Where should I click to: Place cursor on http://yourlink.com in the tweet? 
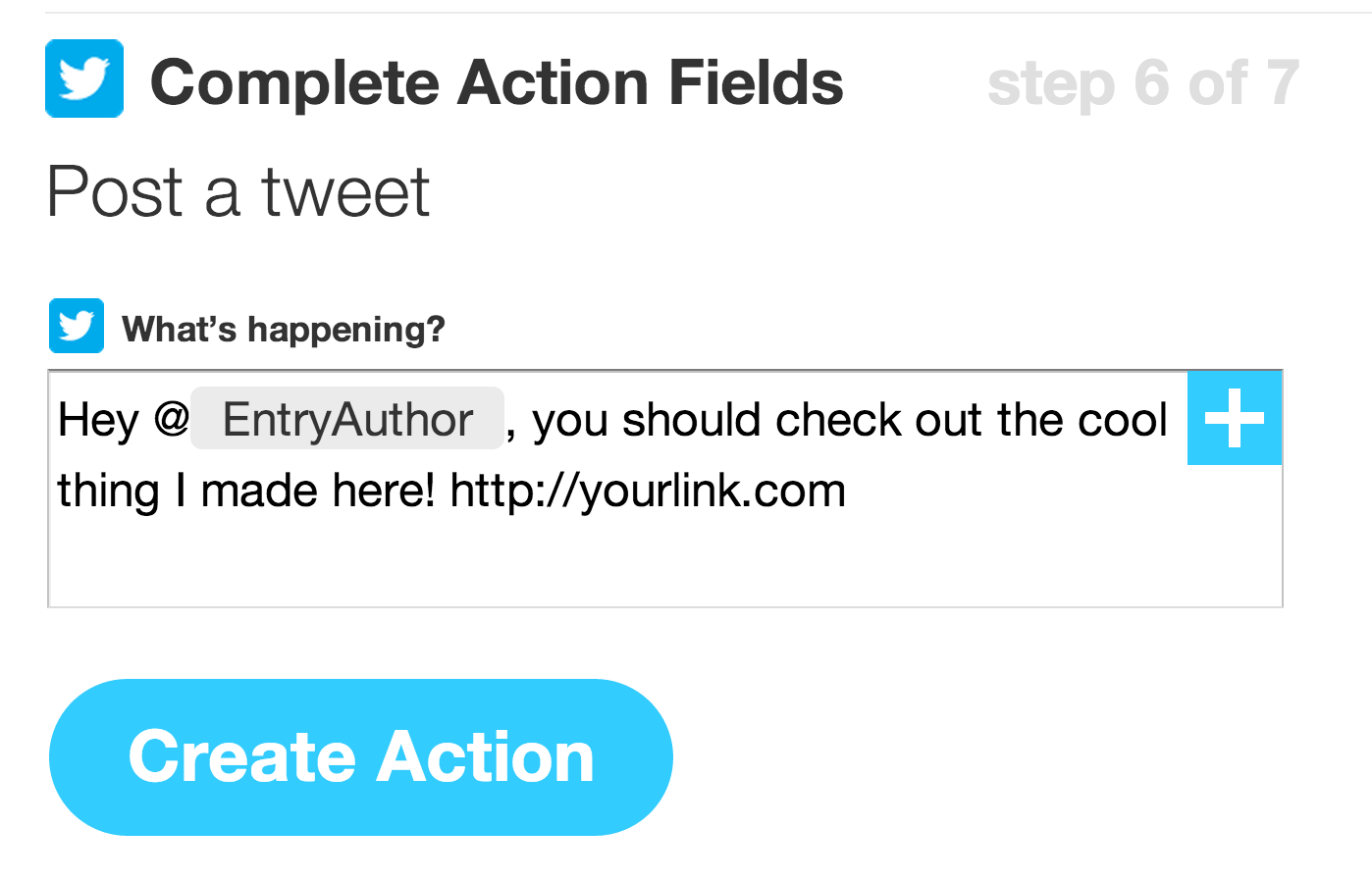(648, 492)
